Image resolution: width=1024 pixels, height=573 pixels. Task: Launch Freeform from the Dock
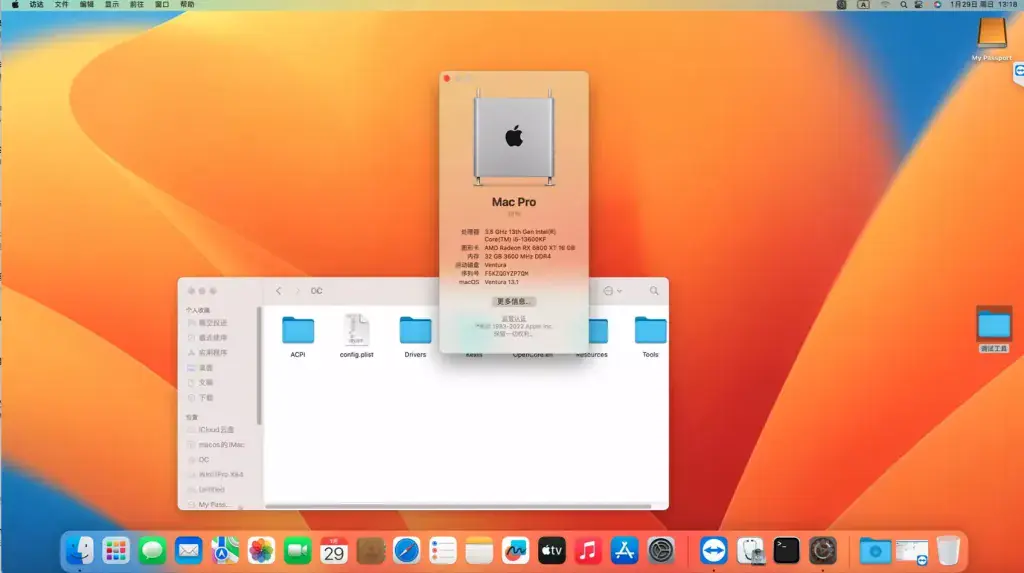(x=515, y=550)
